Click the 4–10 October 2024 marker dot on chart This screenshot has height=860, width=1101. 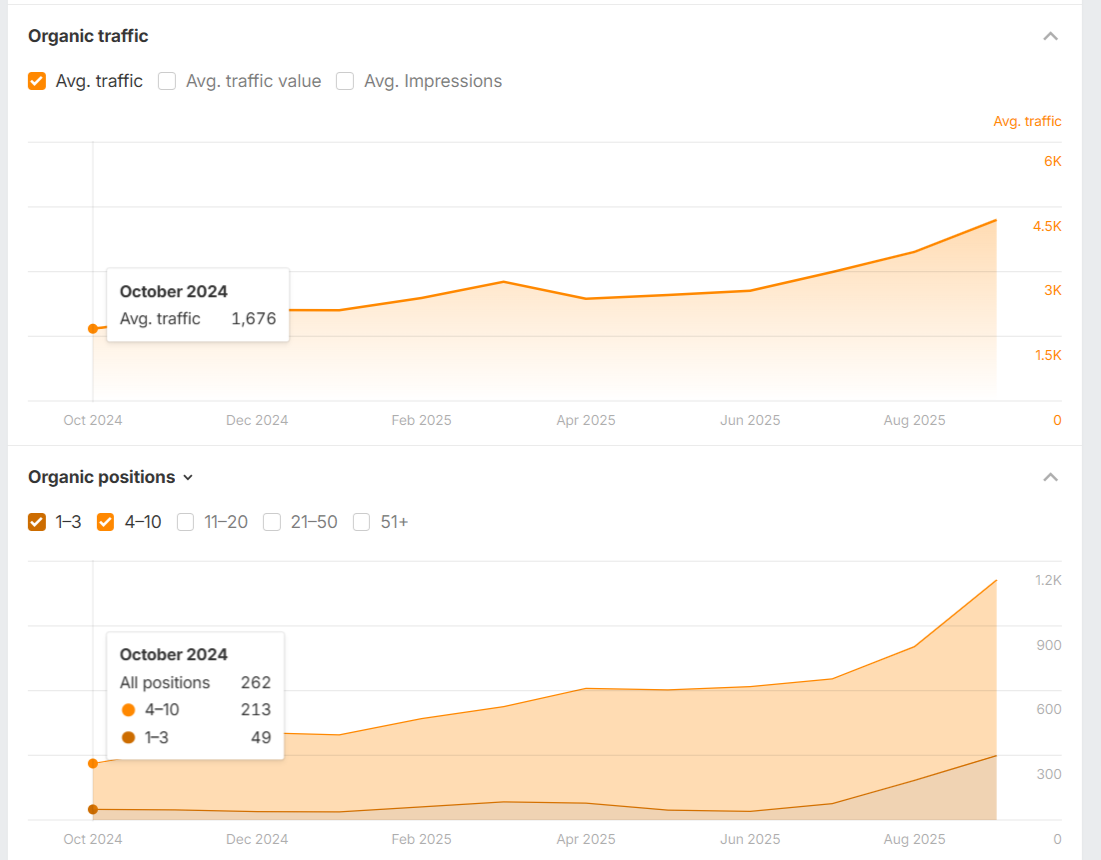click(x=93, y=763)
